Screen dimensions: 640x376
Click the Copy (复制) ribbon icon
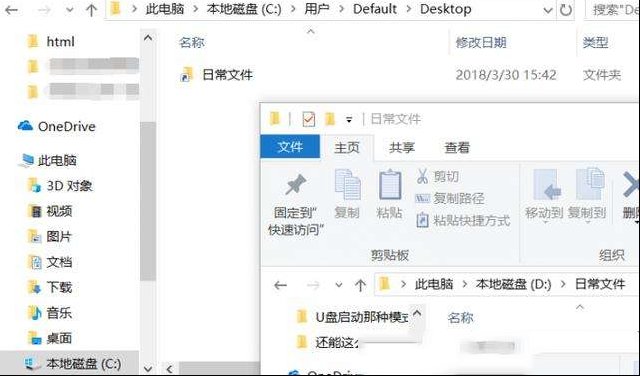pos(347,185)
